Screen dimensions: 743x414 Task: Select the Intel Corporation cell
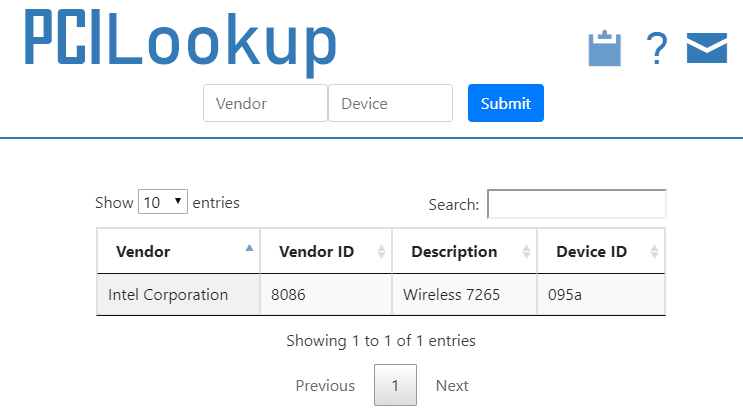tap(179, 295)
